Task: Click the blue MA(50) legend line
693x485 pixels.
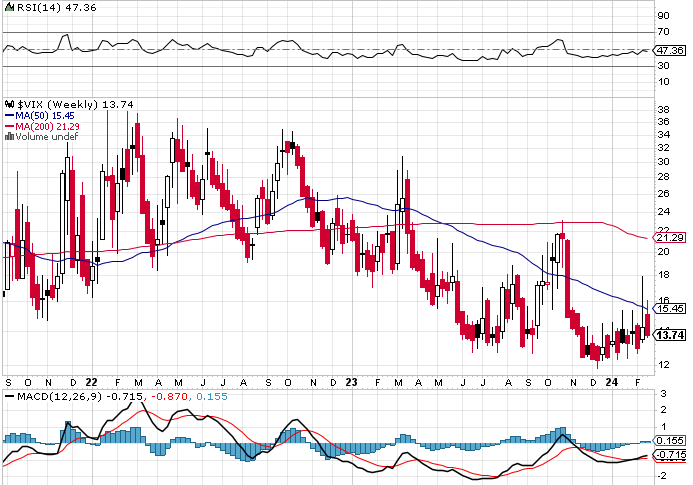Action: tap(9, 115)
